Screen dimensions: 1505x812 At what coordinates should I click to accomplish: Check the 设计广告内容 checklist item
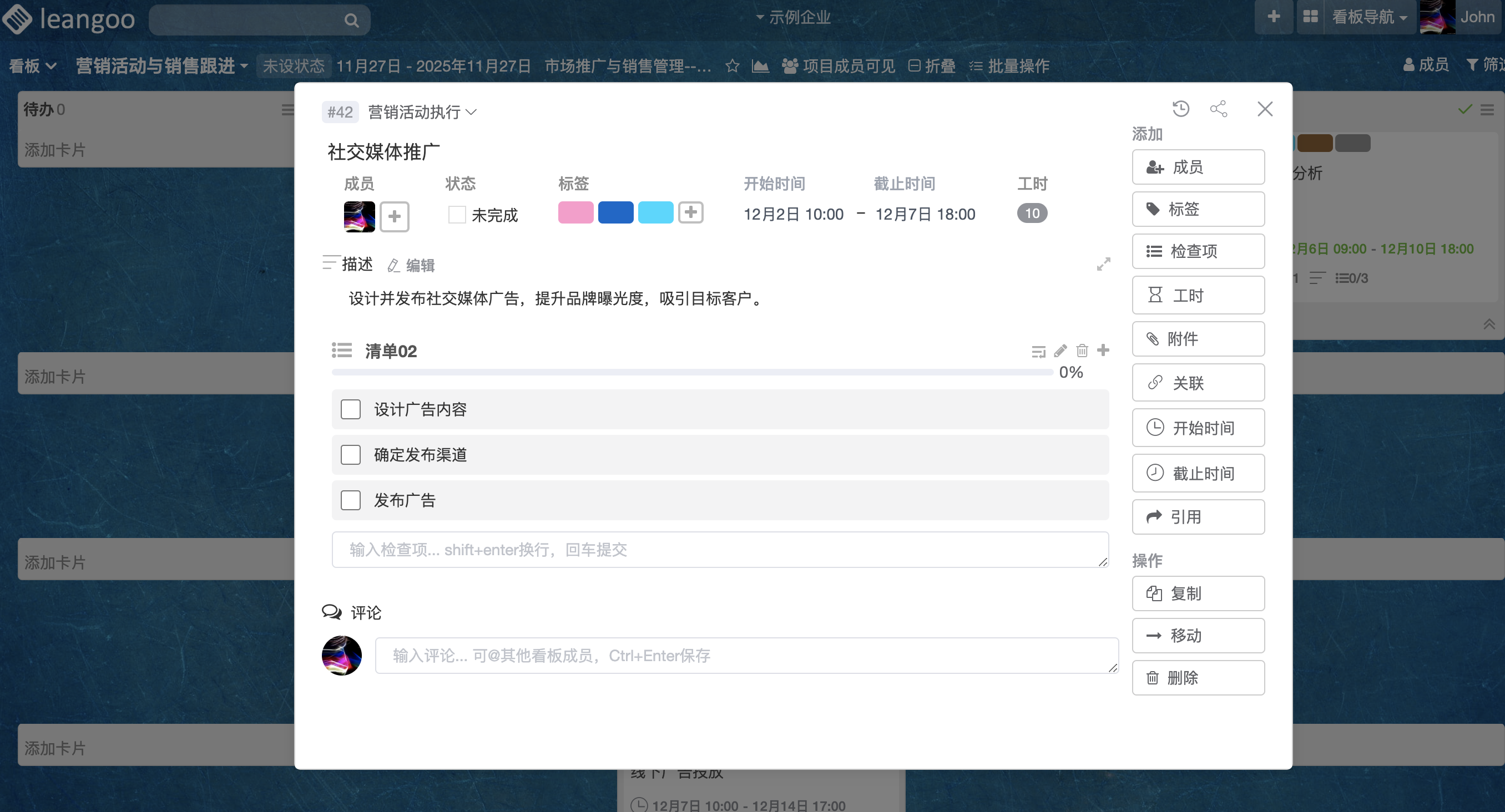(351, 409)
